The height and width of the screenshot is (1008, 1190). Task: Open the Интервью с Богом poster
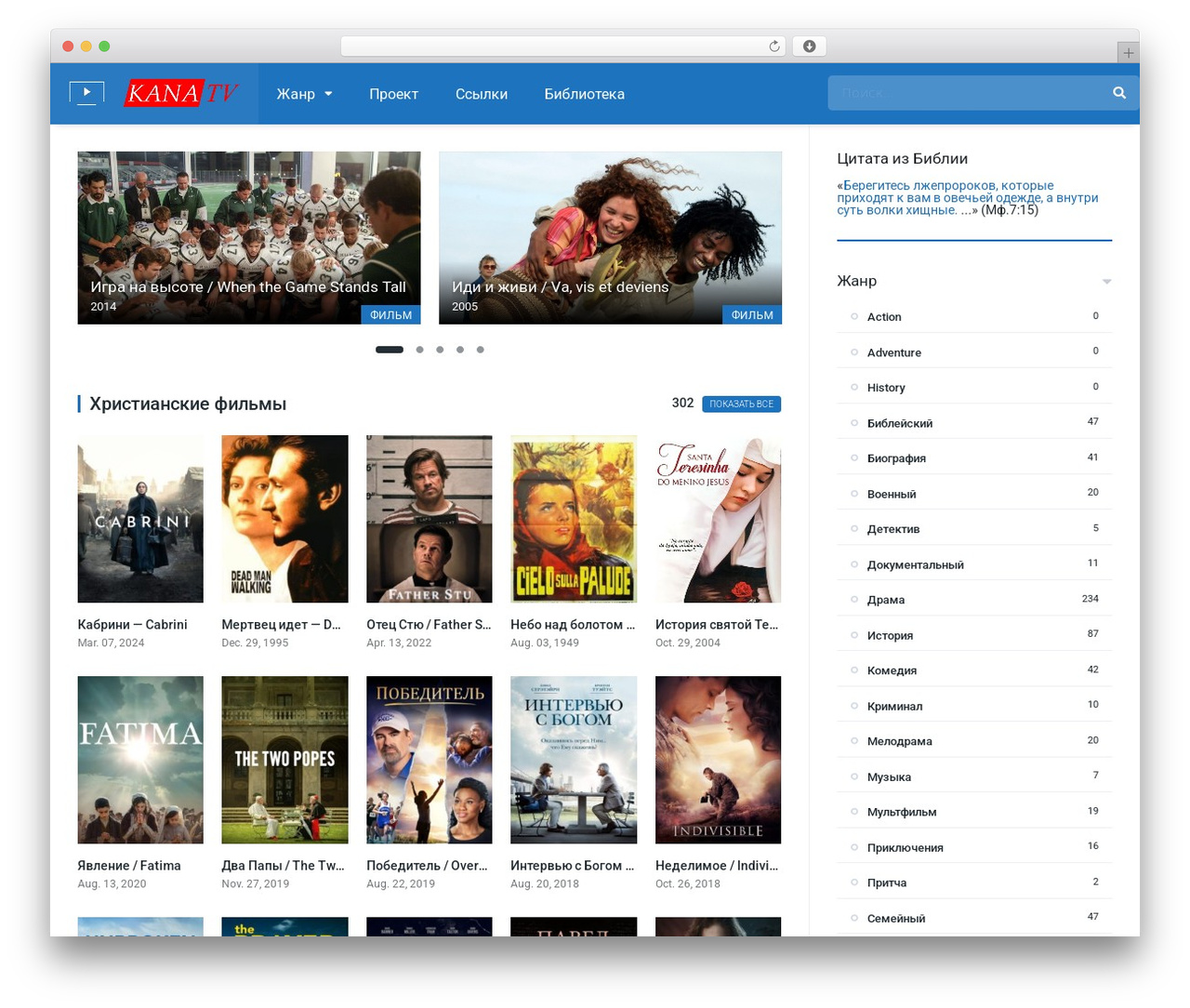574,760
